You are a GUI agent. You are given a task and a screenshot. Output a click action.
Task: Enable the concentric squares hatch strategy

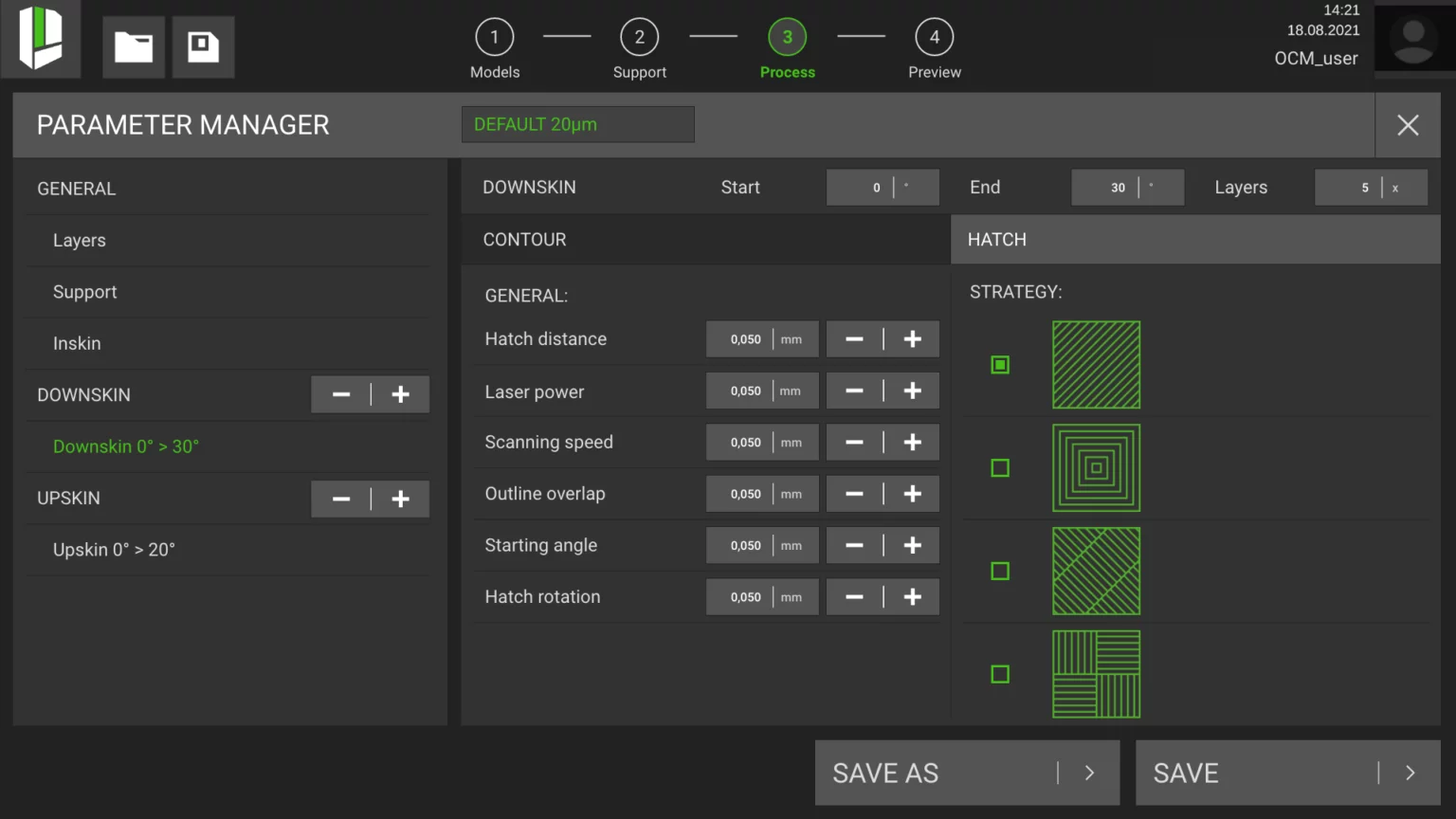coord(999,467)
